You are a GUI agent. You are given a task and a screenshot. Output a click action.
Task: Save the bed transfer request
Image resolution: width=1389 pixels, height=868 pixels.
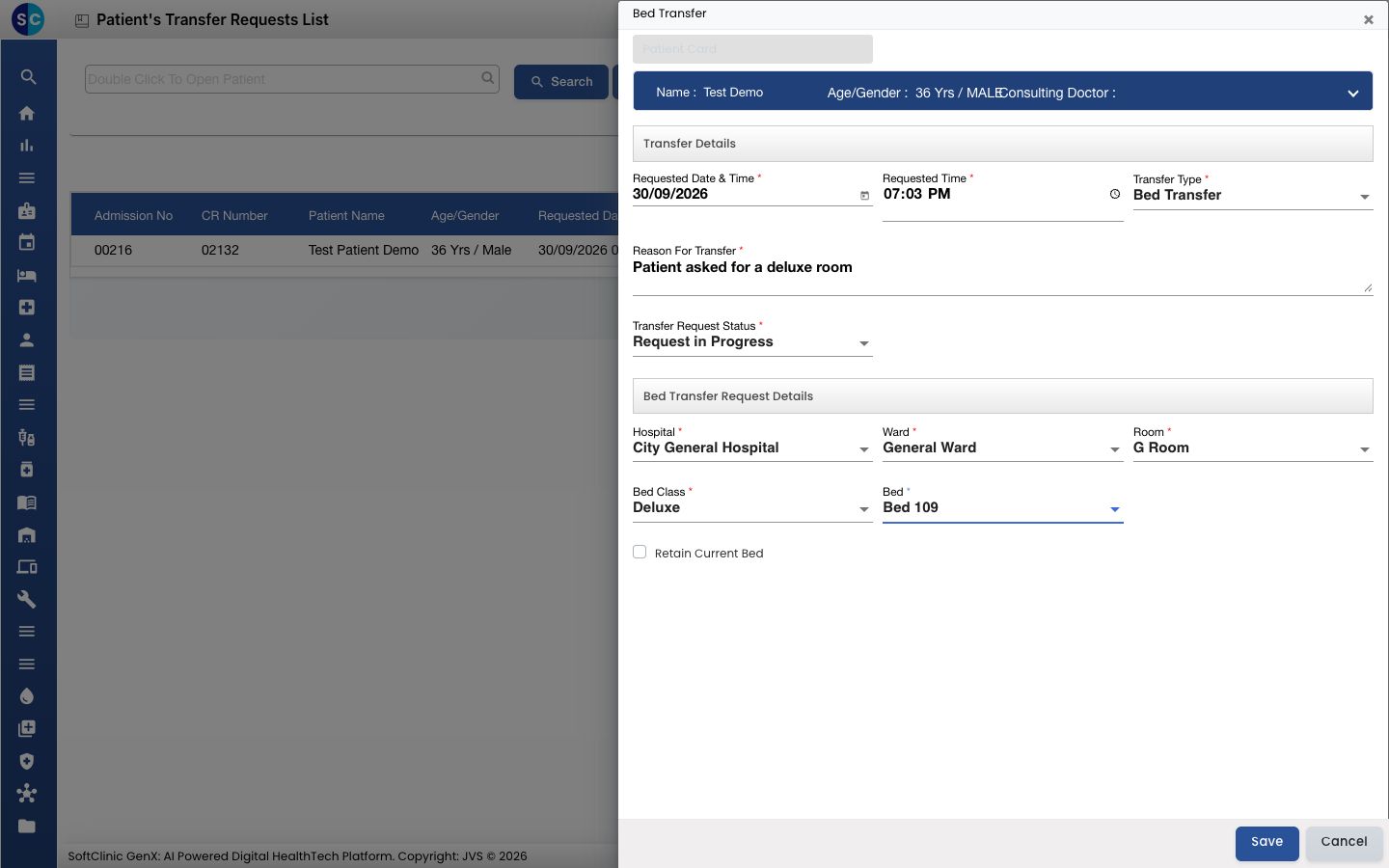click(1266, 843)
